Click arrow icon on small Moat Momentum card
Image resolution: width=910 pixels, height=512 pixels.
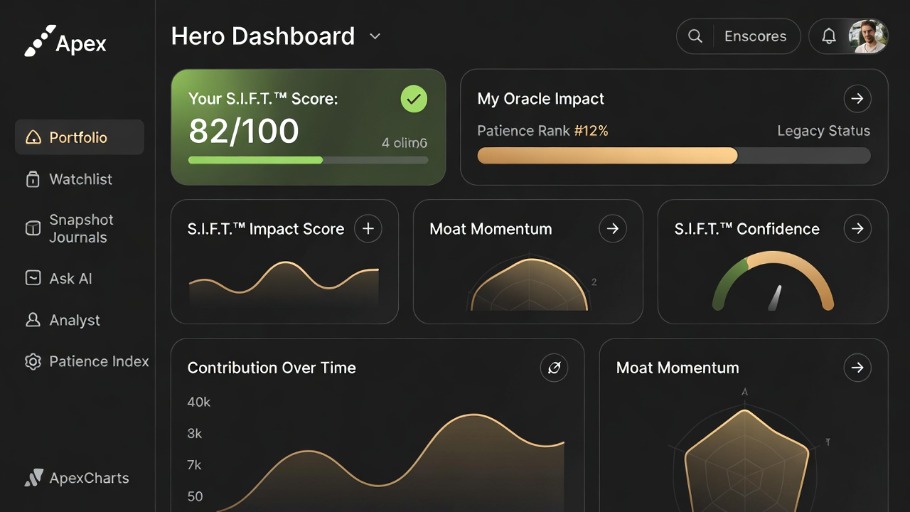(x=613, y=229)
